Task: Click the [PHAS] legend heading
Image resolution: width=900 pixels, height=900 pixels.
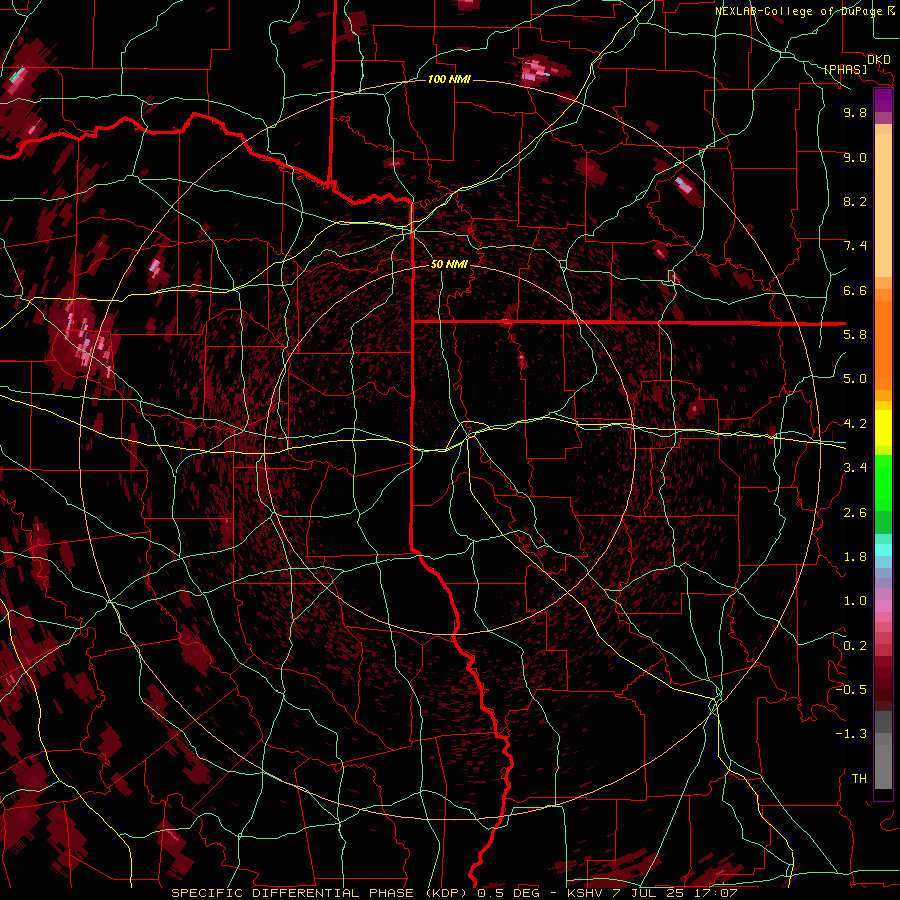Action: [x=845, y=69]
